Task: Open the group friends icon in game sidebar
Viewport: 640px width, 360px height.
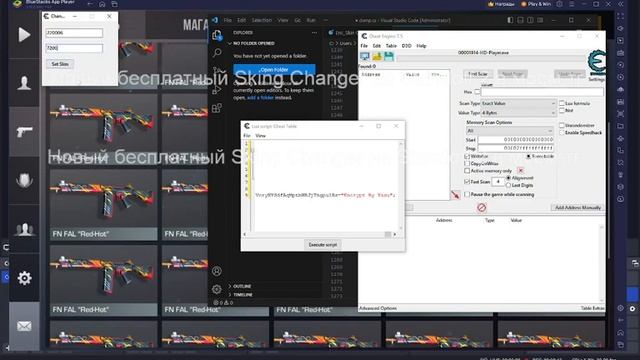Action: [24, 229]
